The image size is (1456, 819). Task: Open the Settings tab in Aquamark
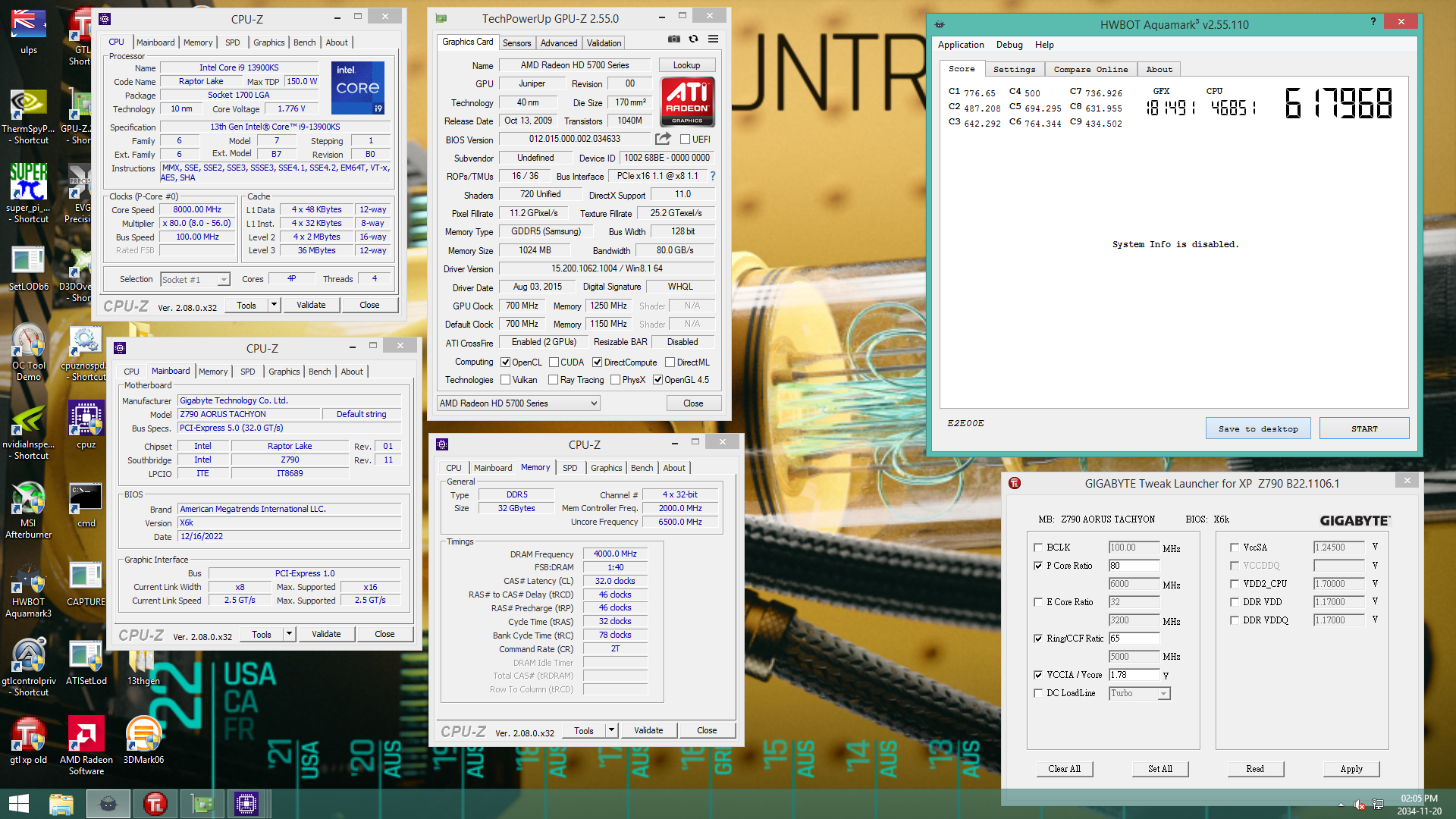(1014, 69)
